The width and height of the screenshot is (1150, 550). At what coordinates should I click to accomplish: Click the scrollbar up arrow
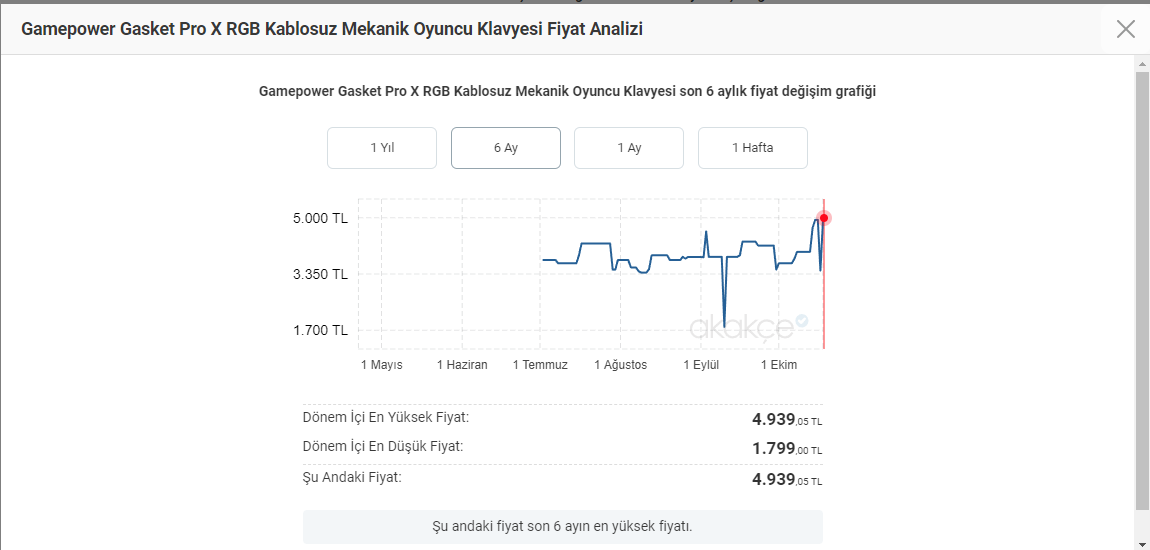point(1142,63)
